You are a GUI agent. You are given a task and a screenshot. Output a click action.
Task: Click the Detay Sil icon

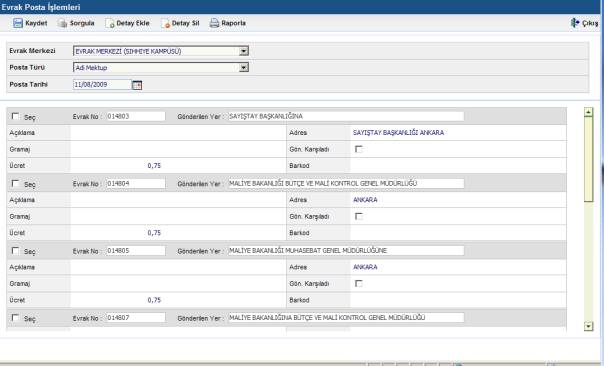165,23
